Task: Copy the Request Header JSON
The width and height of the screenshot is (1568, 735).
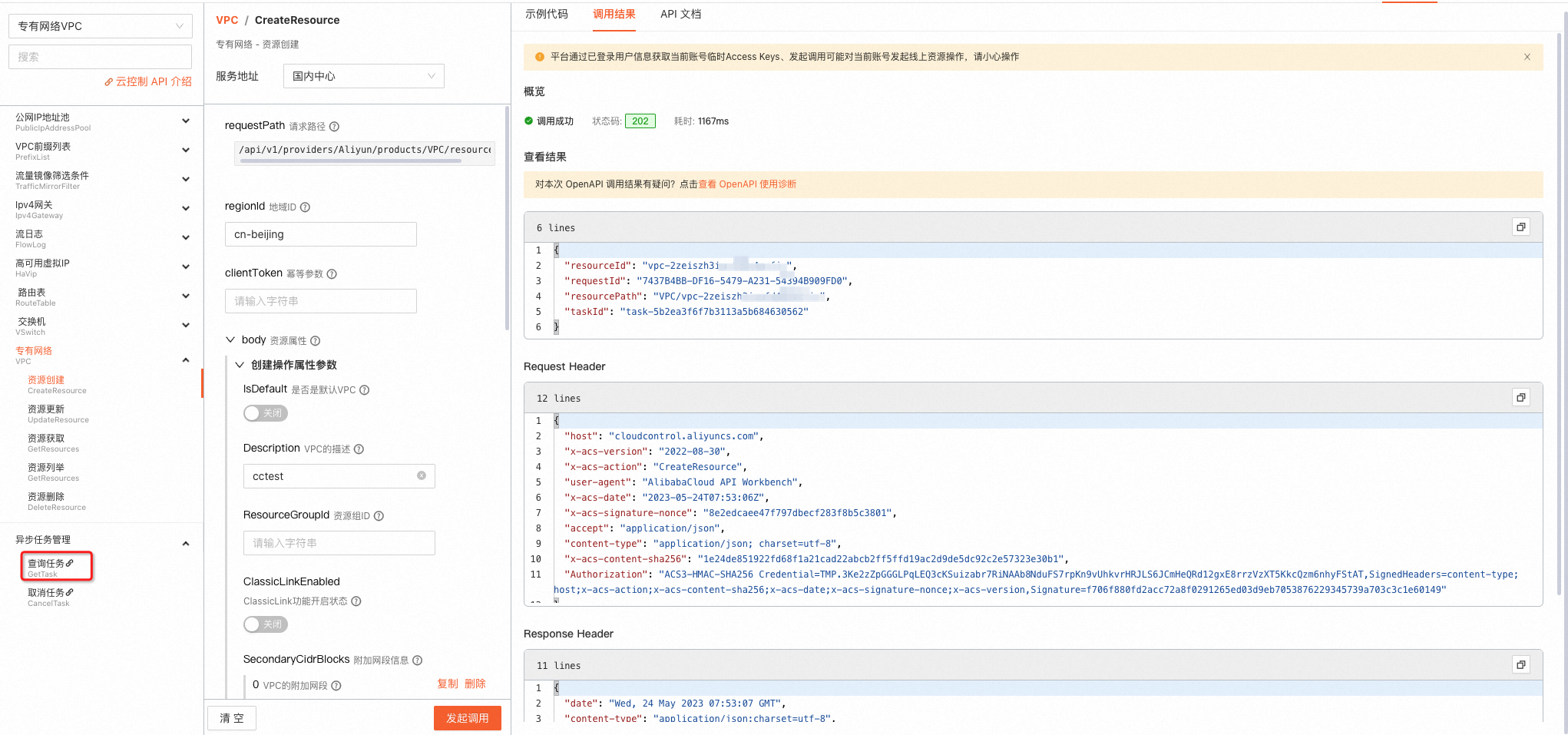Action: 1521,397
